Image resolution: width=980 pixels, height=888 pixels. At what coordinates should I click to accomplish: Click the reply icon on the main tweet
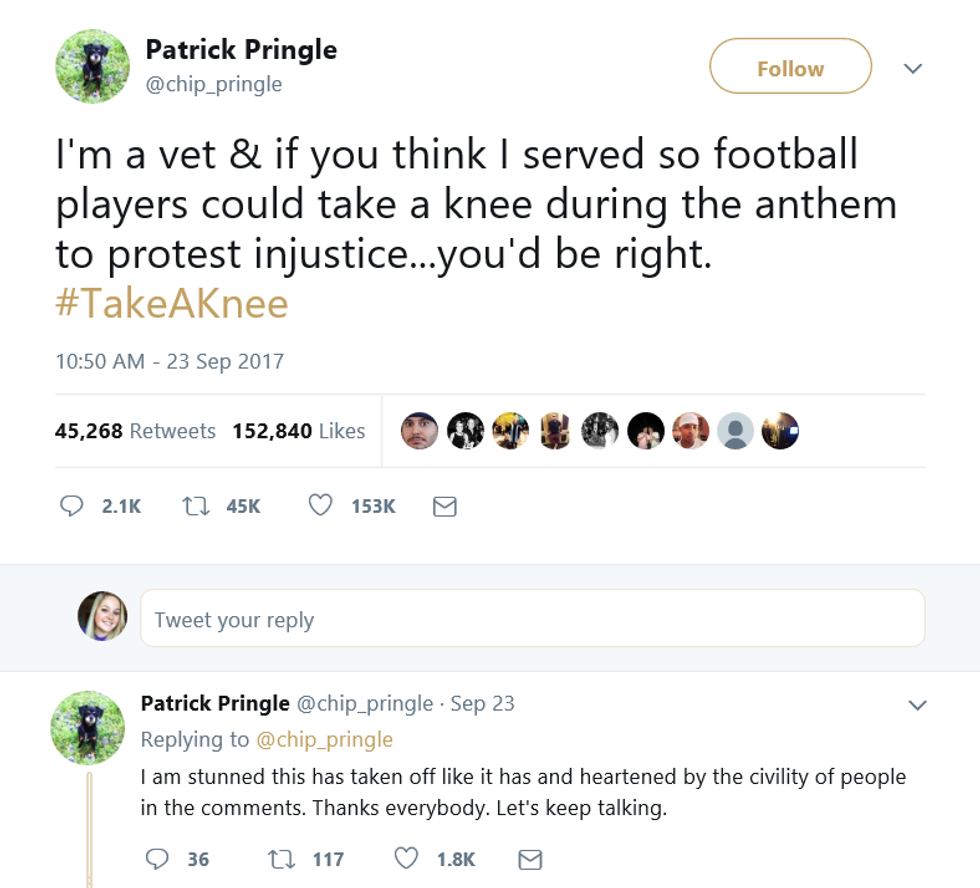[x=72, y=507]
